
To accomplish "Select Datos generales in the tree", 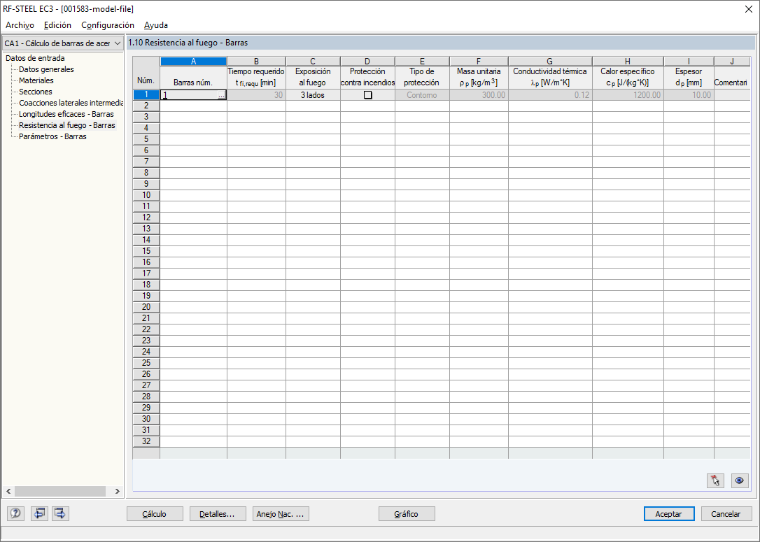I will (46, 69).
